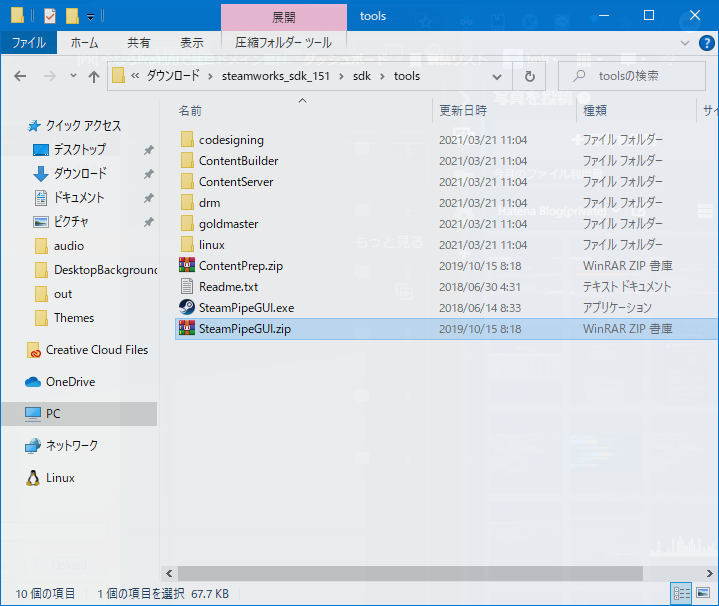Sort by the 種類 column header
This screenshot has width=719, height=606.
point(595,110)
